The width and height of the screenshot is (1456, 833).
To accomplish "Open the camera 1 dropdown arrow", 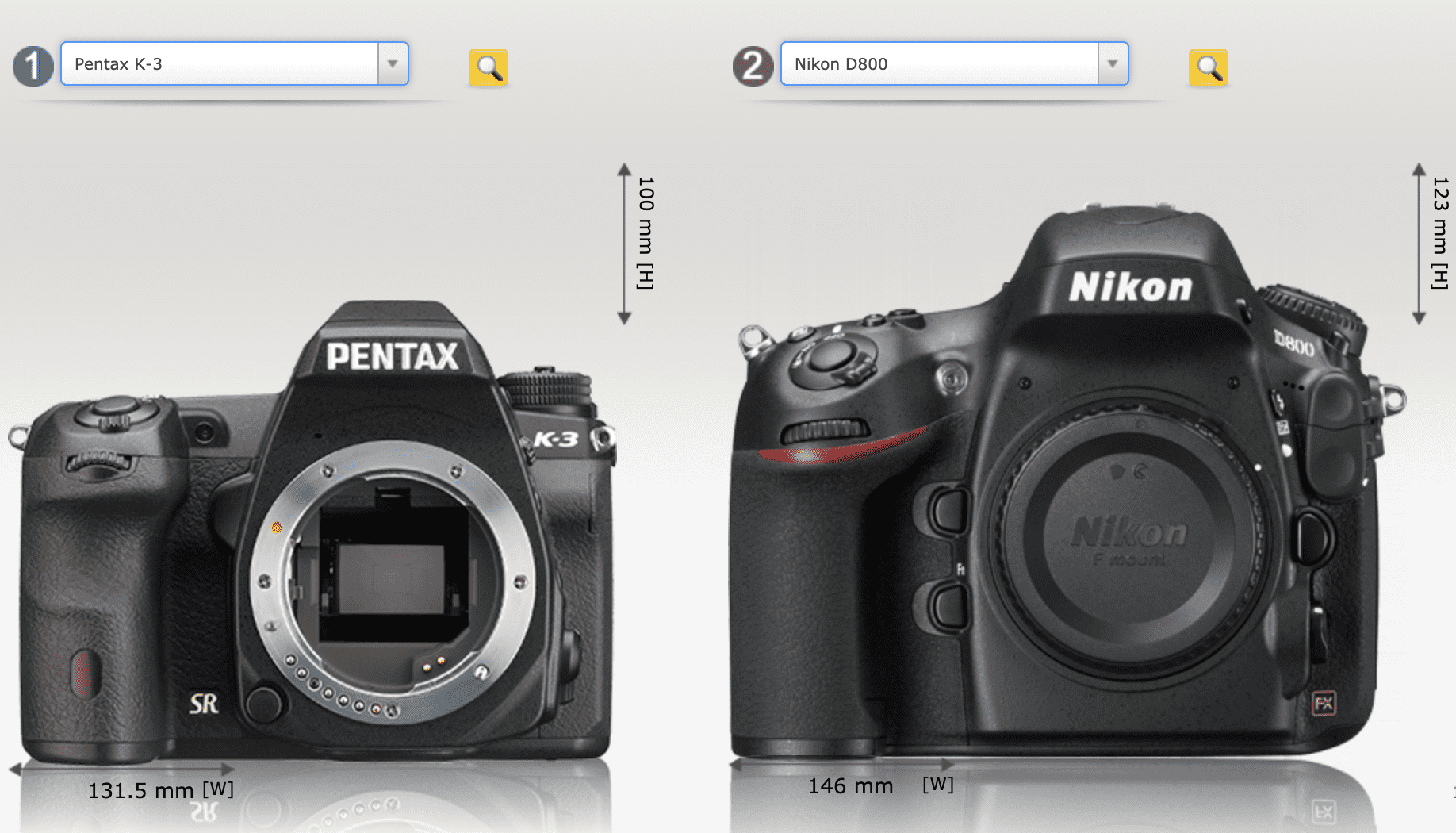I will 393,63.
